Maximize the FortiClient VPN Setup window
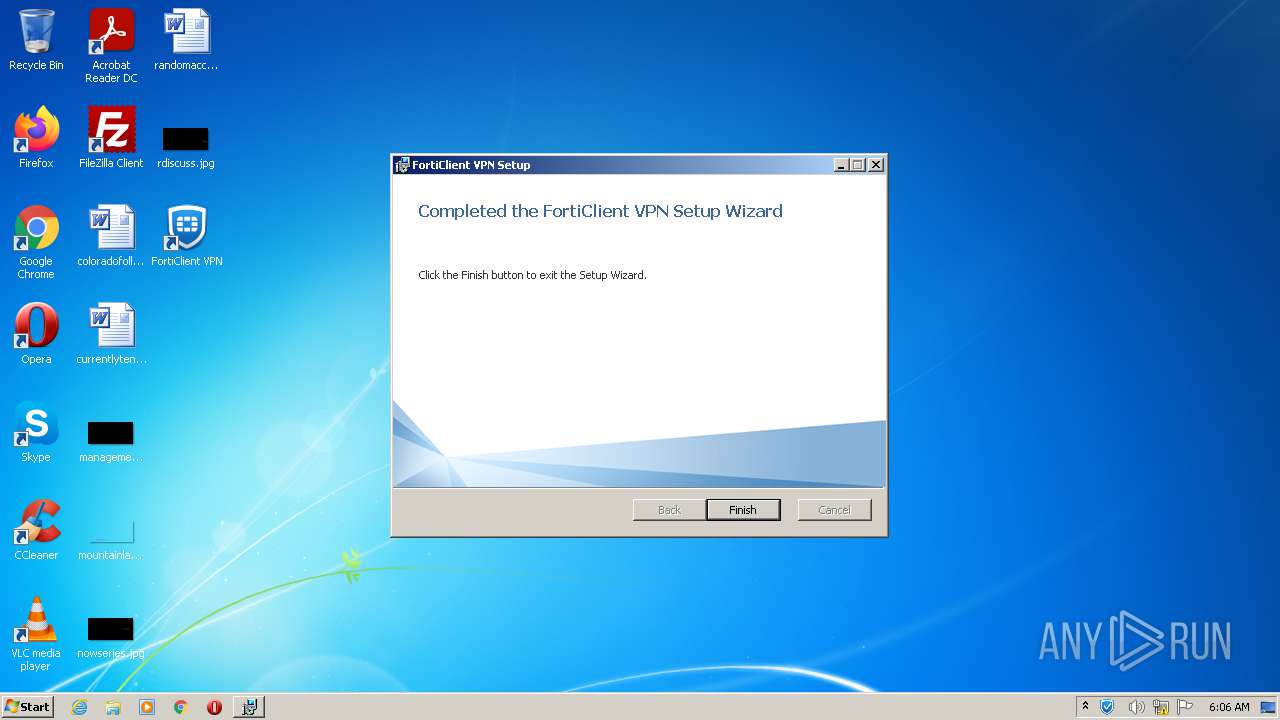 point(857,165)
